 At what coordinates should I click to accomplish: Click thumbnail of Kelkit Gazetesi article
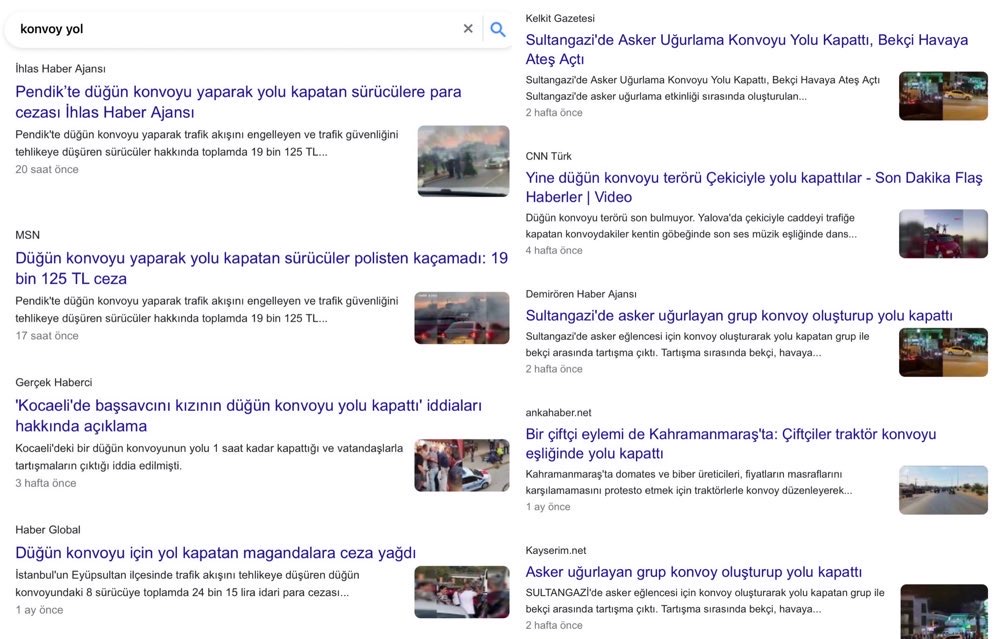click(x=943, y=96)
